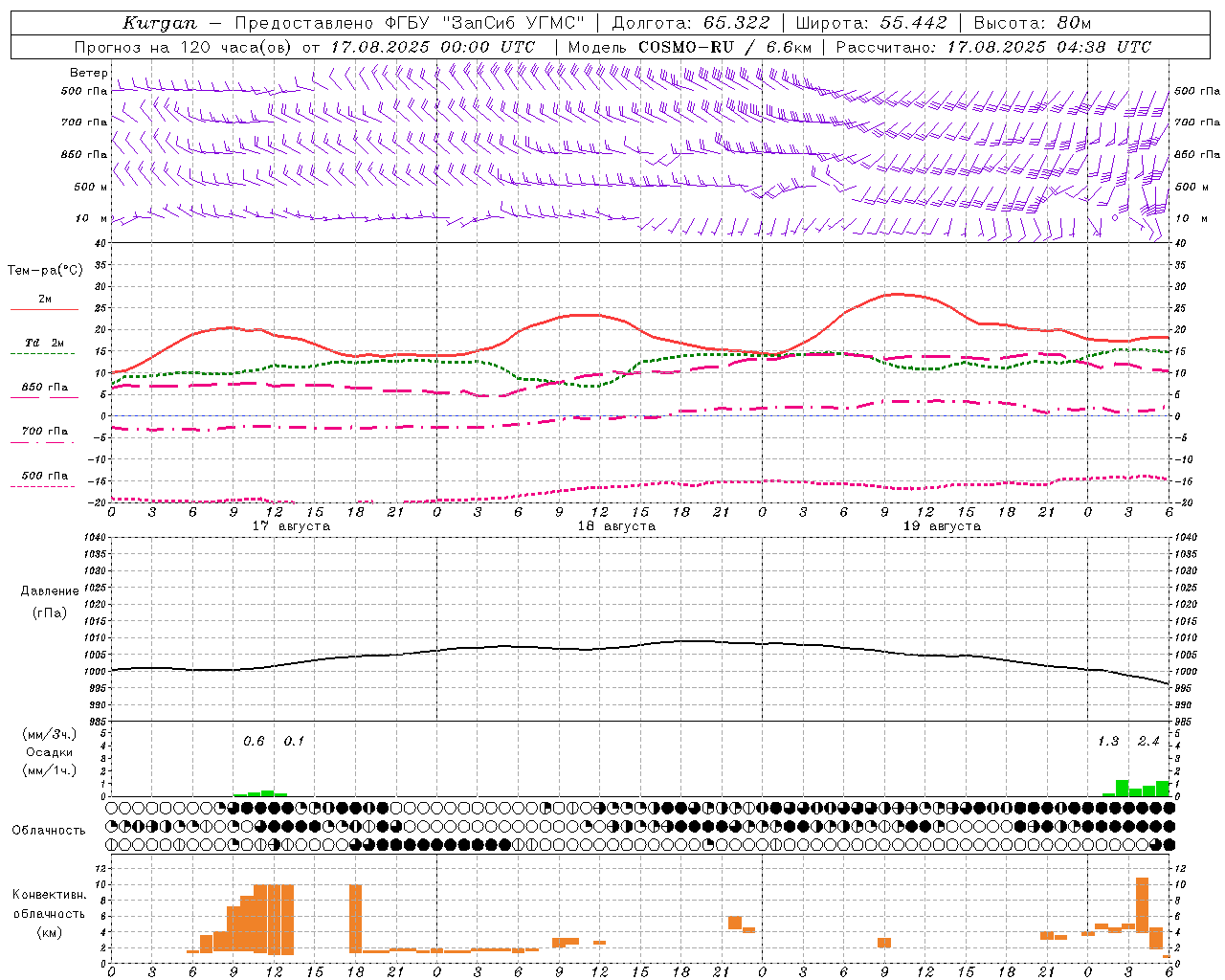1225x980 pixels.
Task: Click the 0.1 precipitation amount value
Action: (x=294, y=741)
